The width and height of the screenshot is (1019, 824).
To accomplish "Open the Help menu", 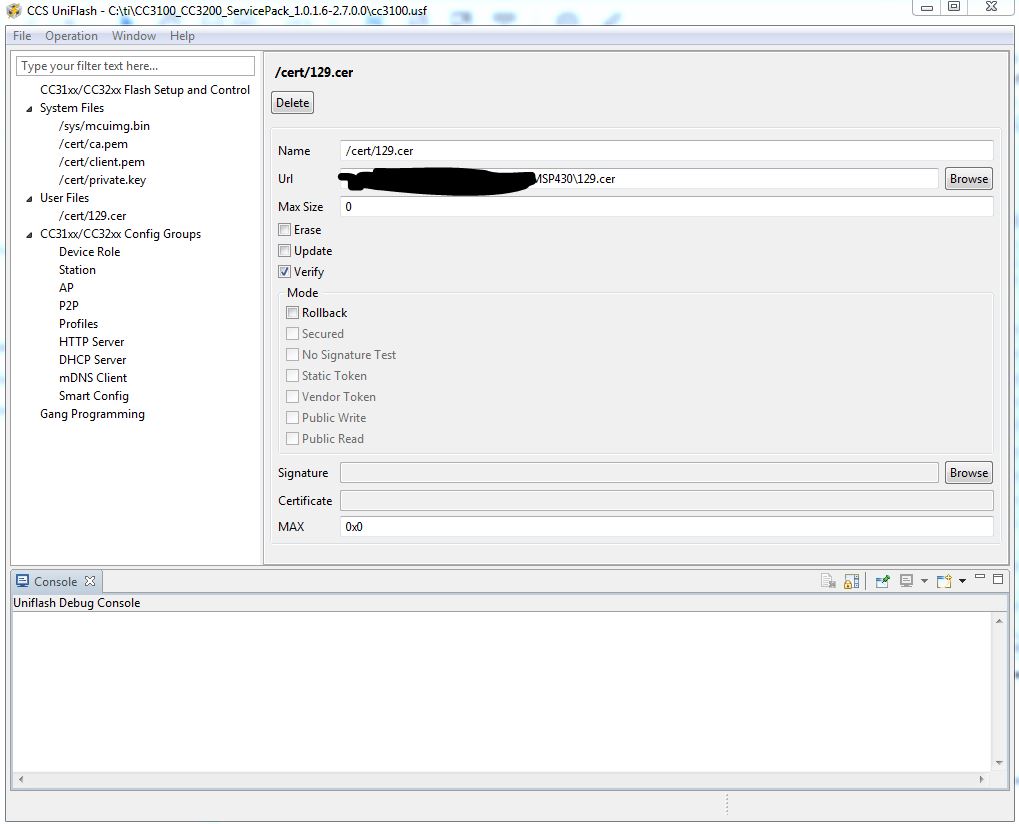I will [x=182, y=36].
